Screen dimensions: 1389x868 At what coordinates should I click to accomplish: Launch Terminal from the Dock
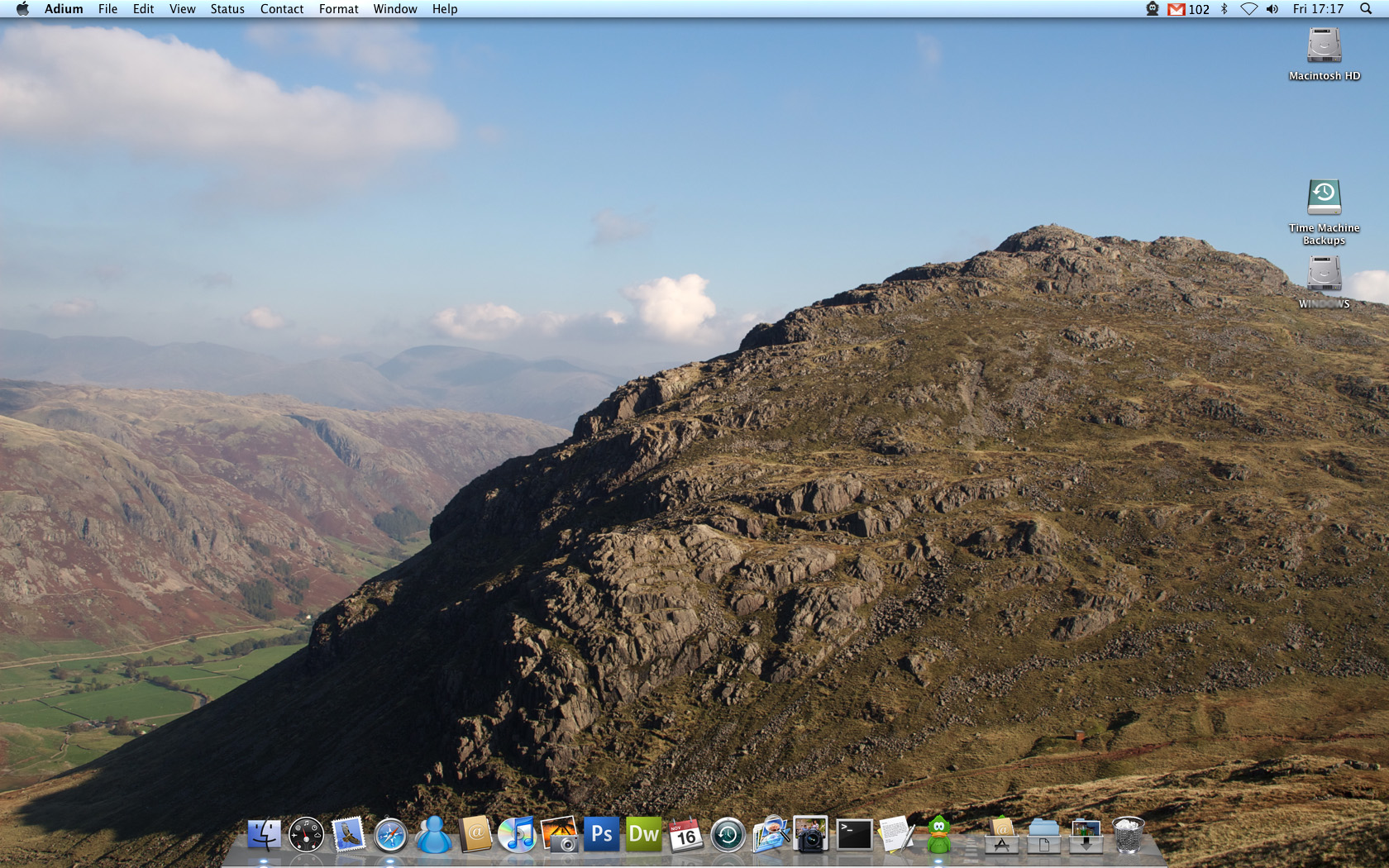(854, 835)
